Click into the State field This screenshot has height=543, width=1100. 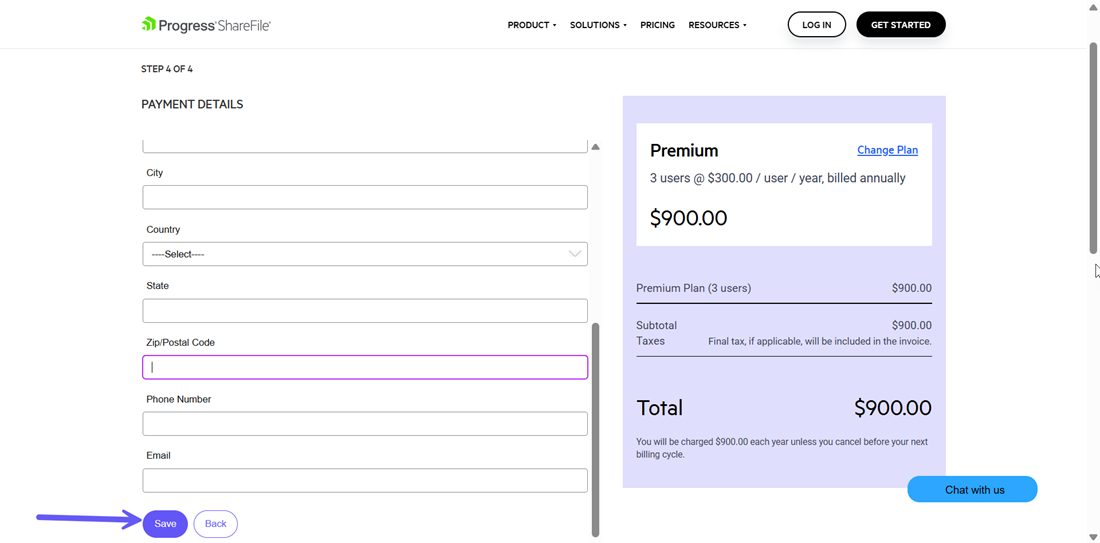pyautogui.click(x=364, y=310)
